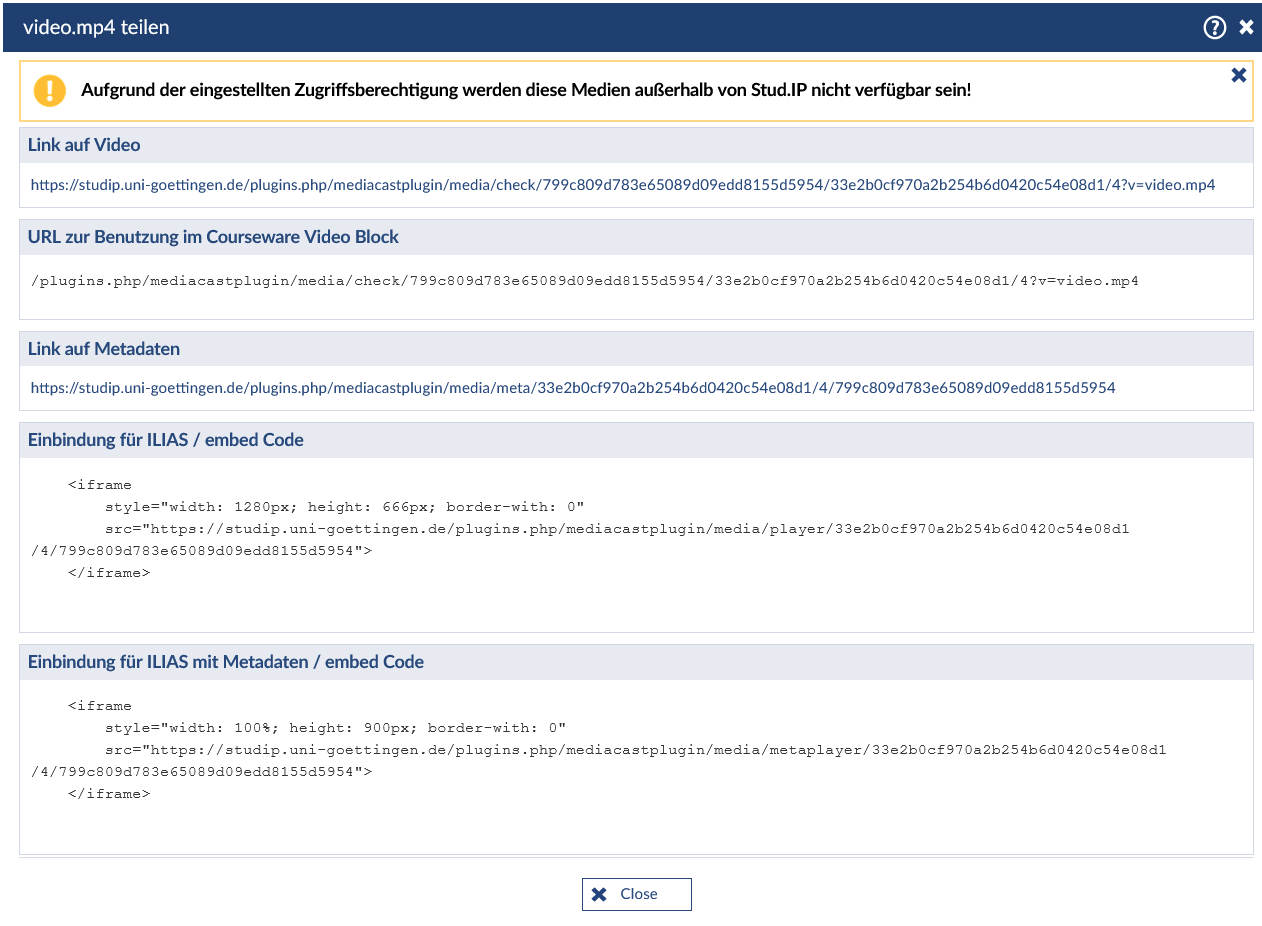Click the Courseware Video Block URL path
This screenshot has height=926, width=1262.
[584, 281]
